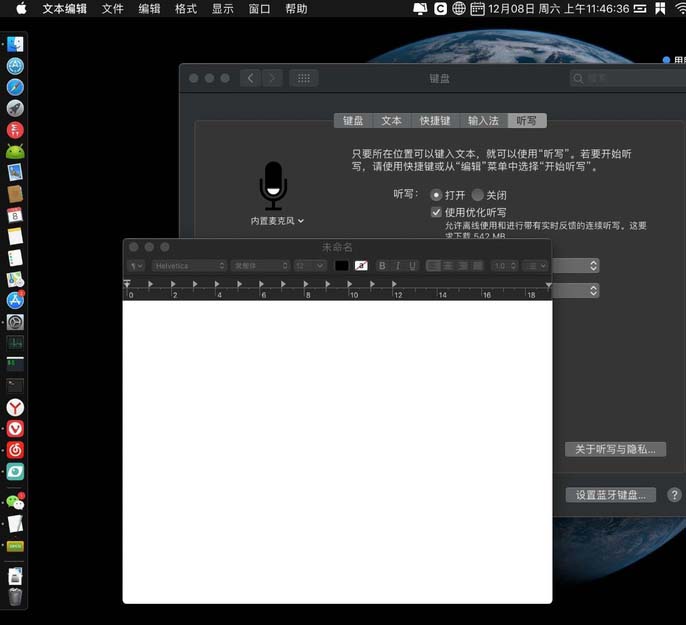Set justified text alignment in TextEdit toolbar

coord(477,266)
